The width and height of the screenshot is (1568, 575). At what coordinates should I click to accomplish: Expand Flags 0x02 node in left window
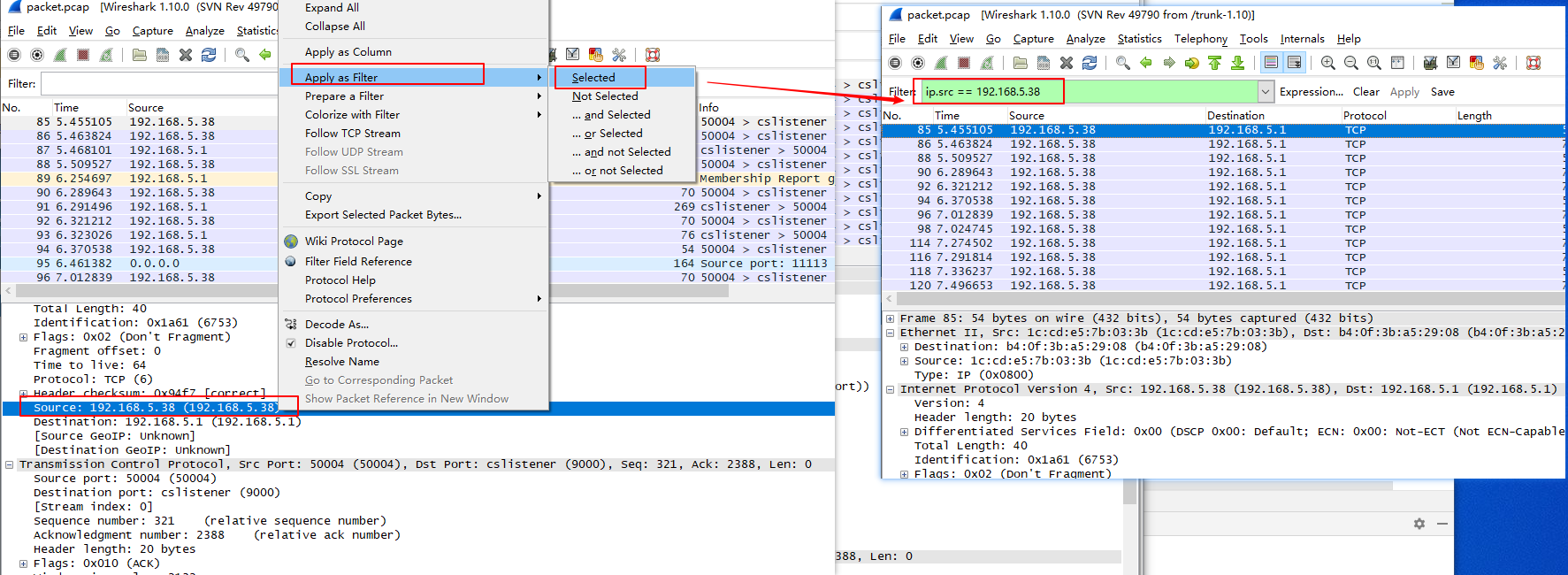point(23,337)
